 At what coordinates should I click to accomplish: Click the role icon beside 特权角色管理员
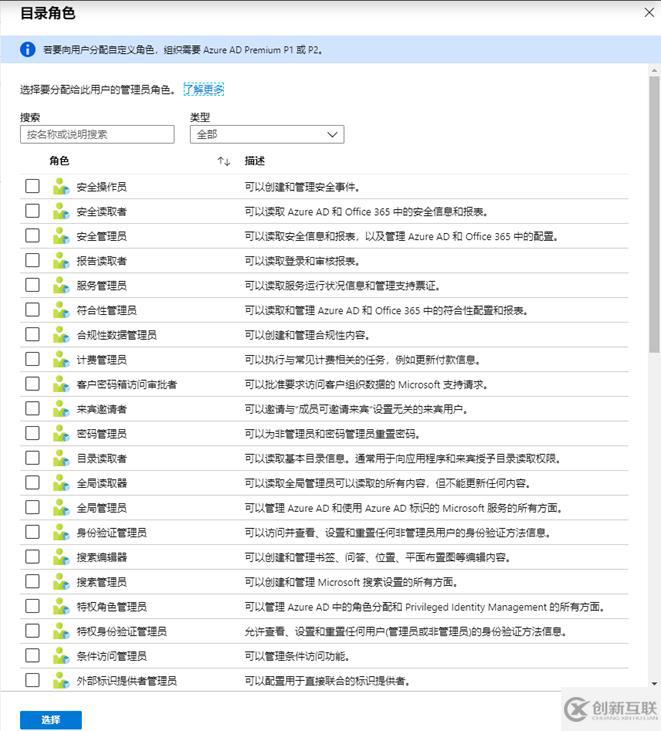[61, 607]
